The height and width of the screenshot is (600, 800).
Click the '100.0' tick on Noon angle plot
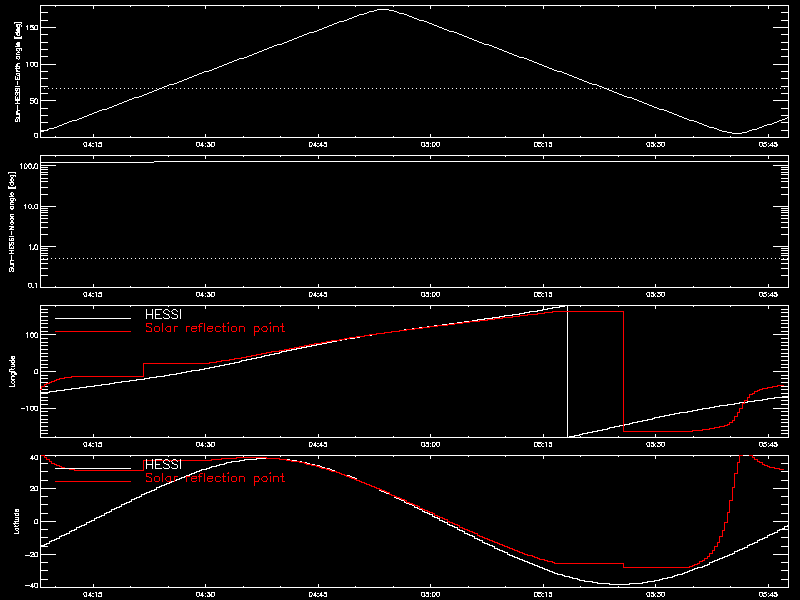(x=29, y=166)
